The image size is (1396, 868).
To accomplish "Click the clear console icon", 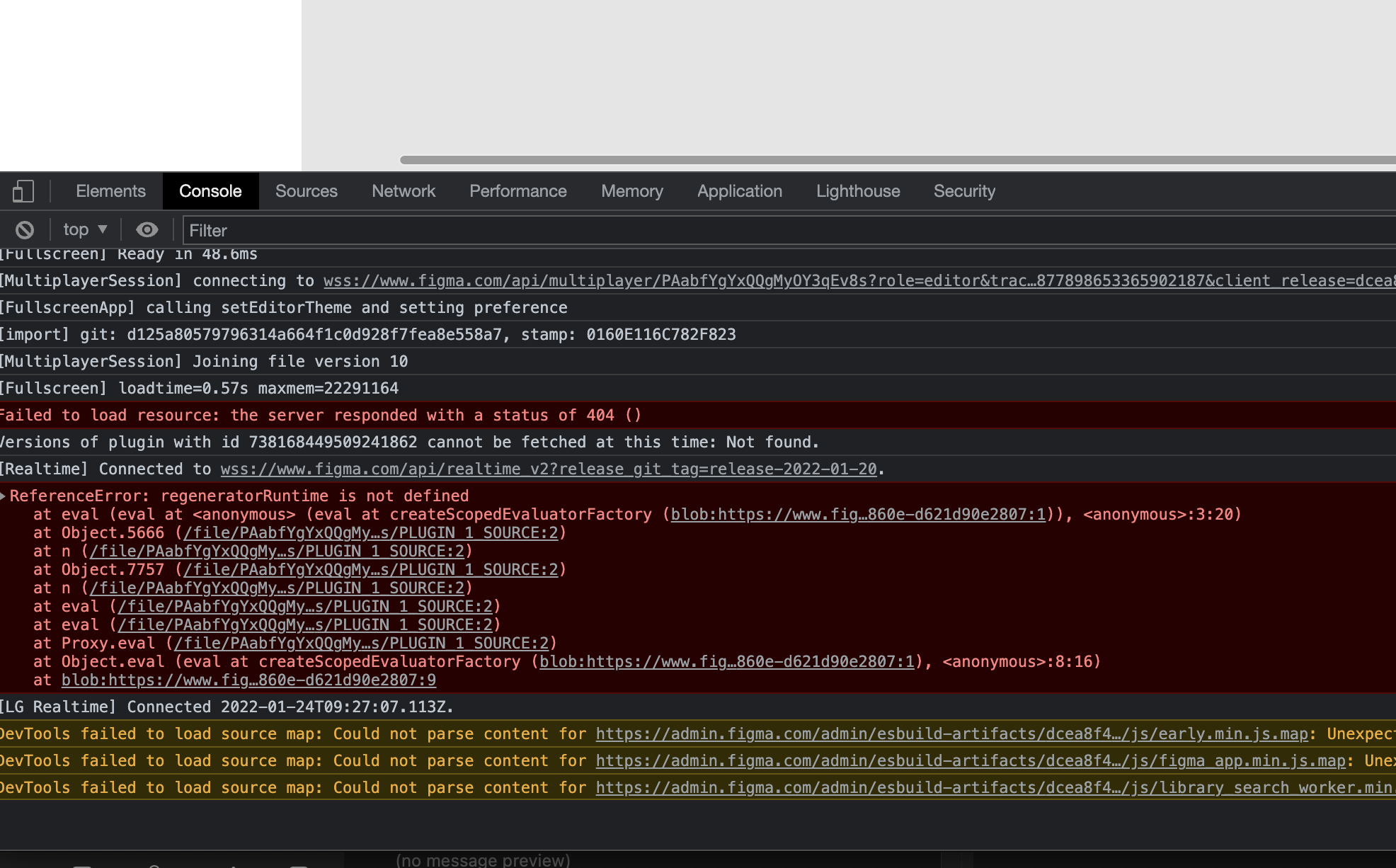I will (x=25, y=230).
